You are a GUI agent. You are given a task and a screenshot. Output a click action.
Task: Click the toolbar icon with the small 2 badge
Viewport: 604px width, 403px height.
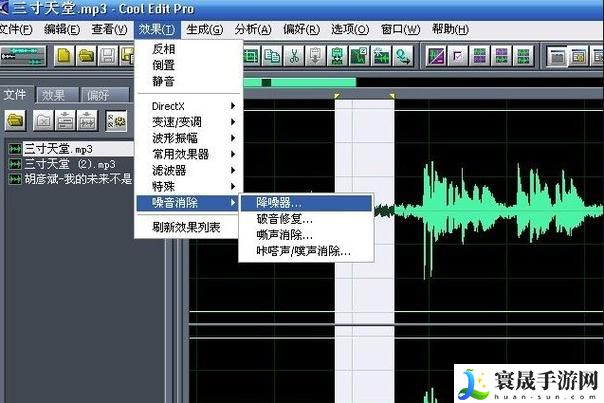click(x=359, y=56)
